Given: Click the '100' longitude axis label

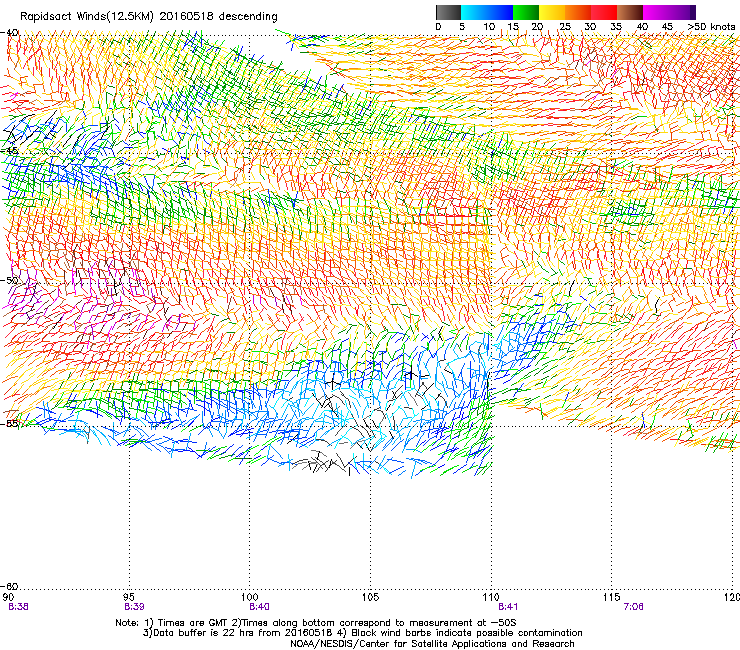Looking at the screenshot, I should coord(250,597).
